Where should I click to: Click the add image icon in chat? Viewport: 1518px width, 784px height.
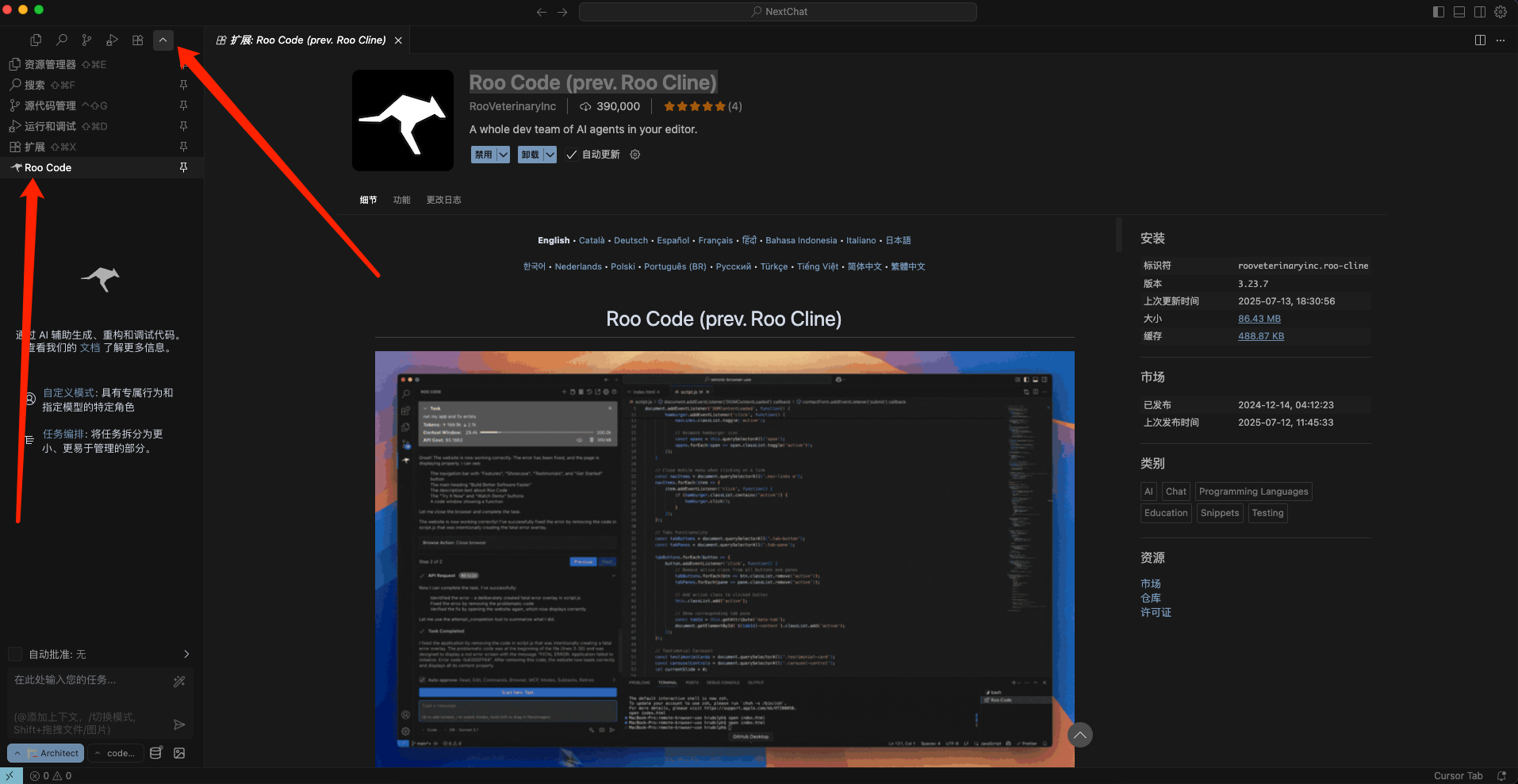click(x=179, y=753)
